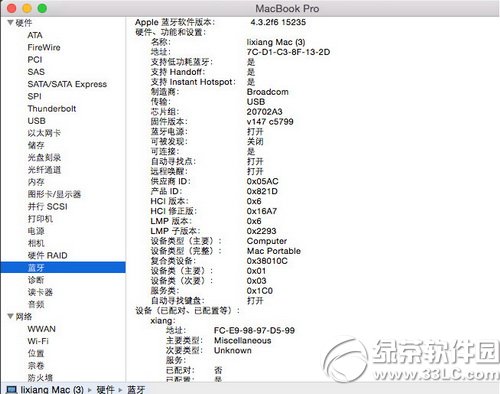Image resolution: width=500 pixels, height=394 pixels.
Task: Click lixiang Mac (3) in path bar
Action: pyautogui.click(x=52, y=390)
